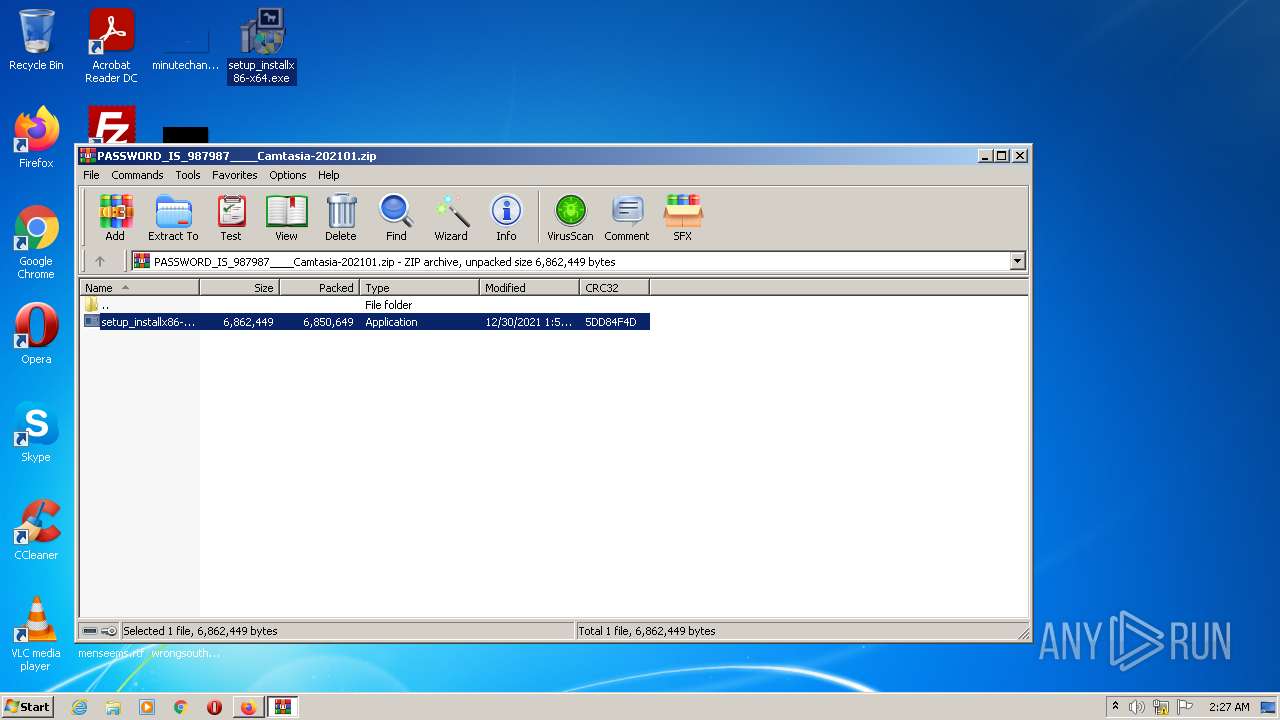Go up one folder level
This screenshot has height=720, width=1280.
100,262
